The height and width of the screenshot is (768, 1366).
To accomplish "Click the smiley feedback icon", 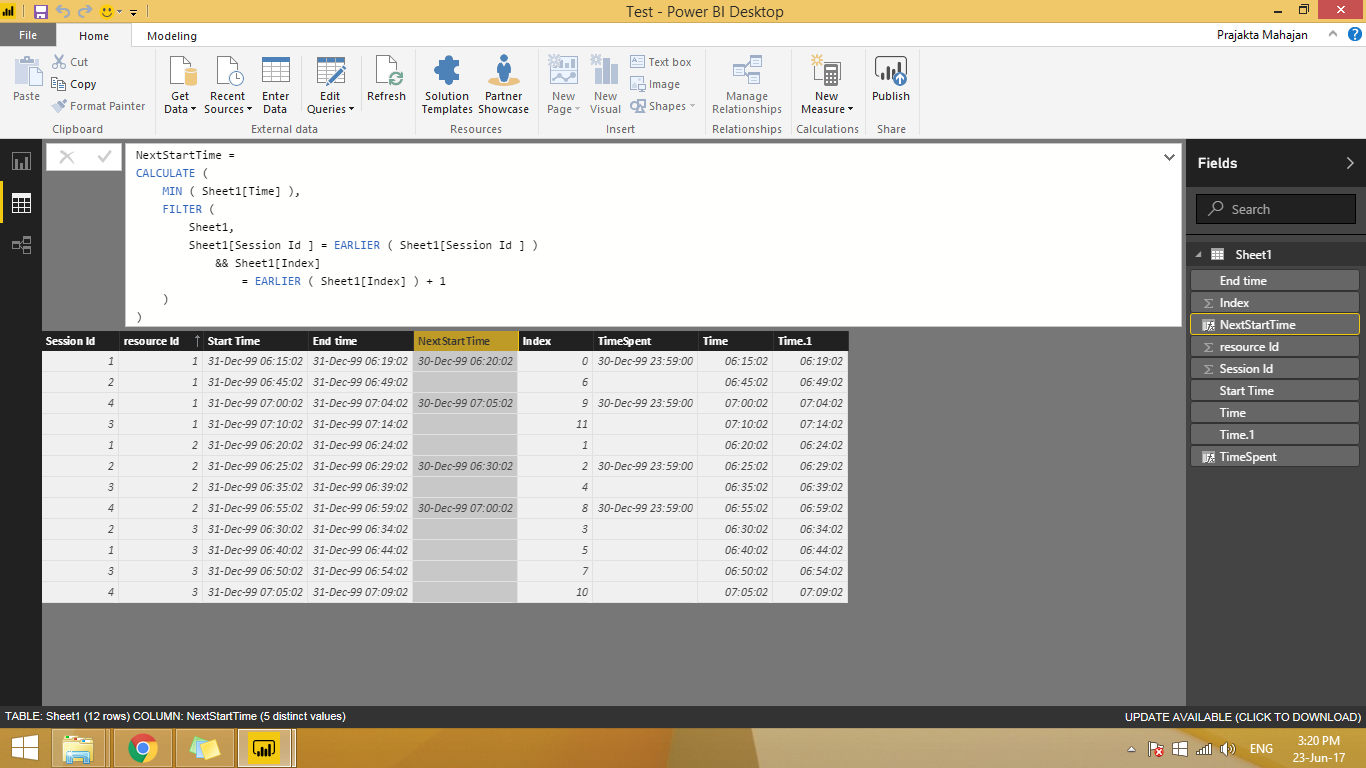I will (107, 12).
